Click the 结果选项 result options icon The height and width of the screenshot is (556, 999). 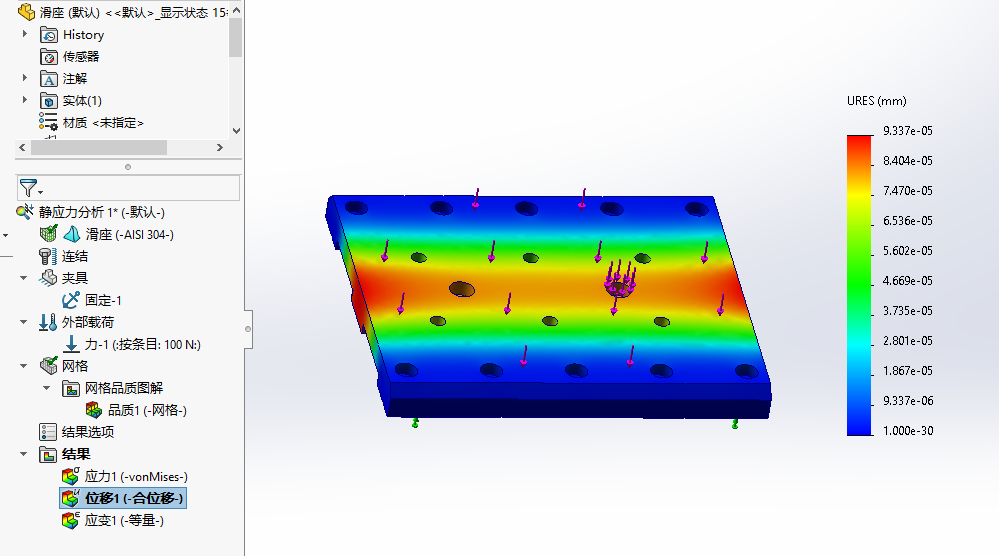point(48,432)
